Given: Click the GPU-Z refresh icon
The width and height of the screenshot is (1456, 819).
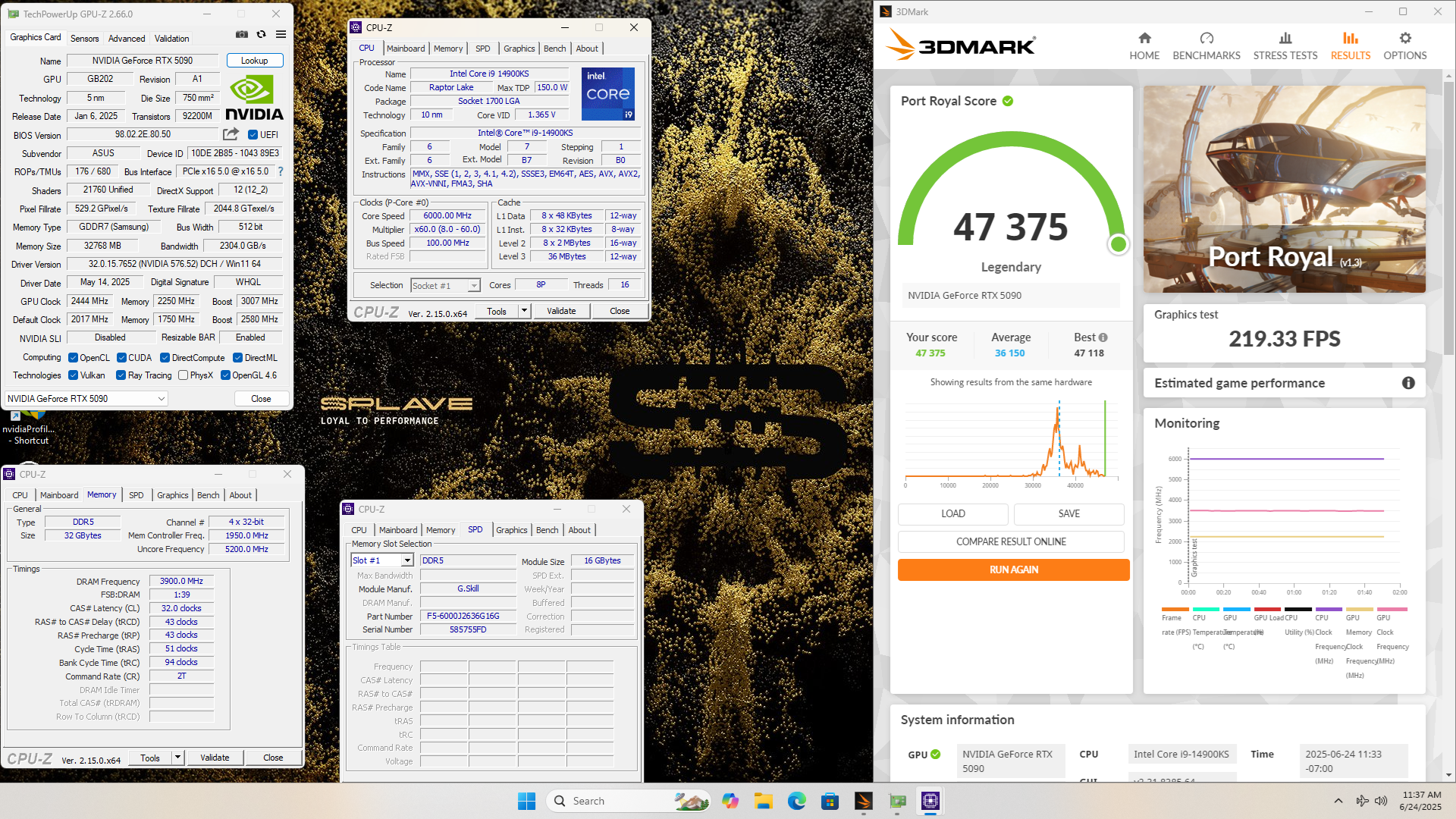Looking at the screenshot, I should 261,34.
